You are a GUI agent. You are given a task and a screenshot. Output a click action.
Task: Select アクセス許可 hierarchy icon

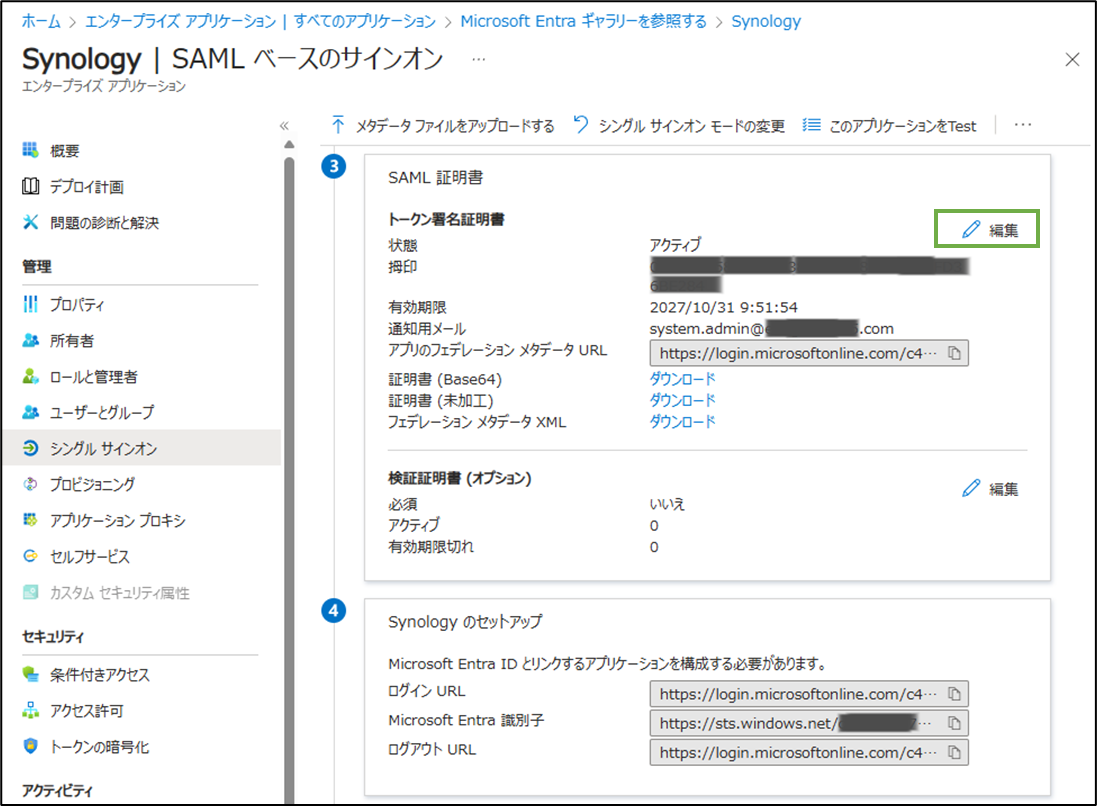point(30,711)
